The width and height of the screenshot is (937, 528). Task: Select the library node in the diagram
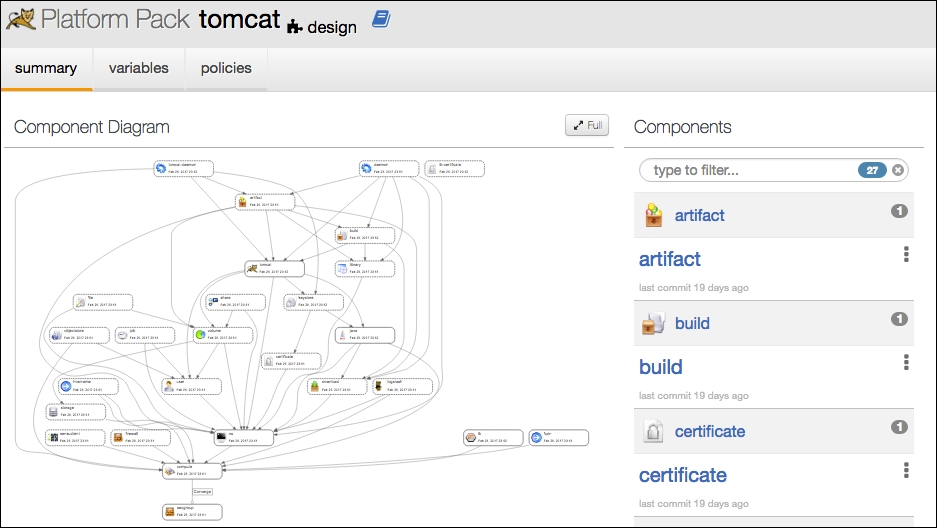click(x=365, y=269)
